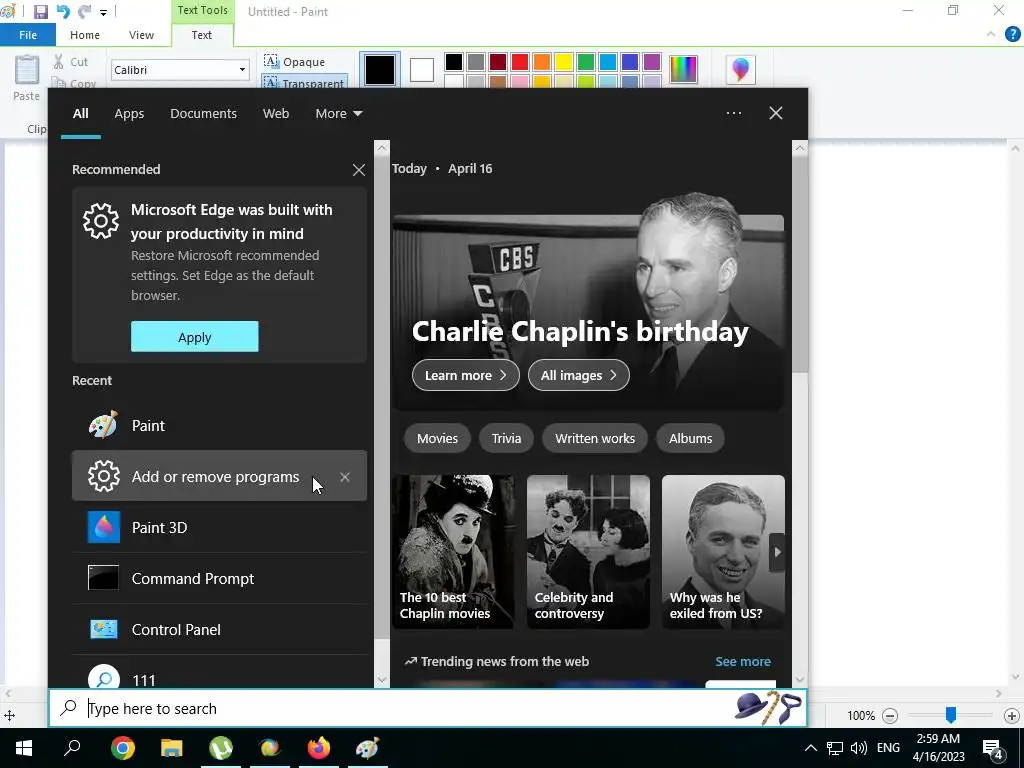This screenshot has width=1024, height=768.
Task: Click See more trending news link
Action: tap(743, 662)
